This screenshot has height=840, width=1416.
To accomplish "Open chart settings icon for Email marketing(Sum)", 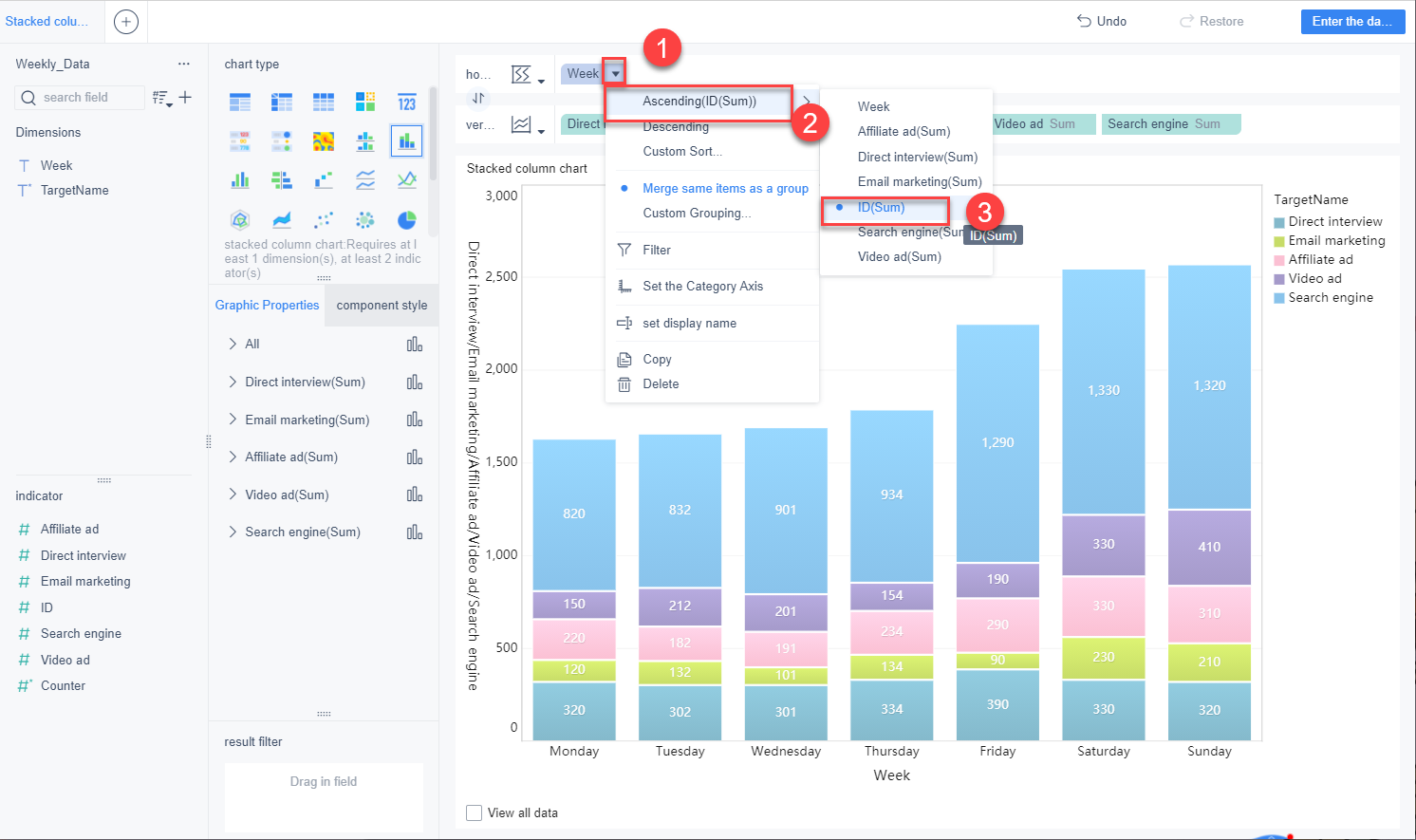I will [415, 420].
